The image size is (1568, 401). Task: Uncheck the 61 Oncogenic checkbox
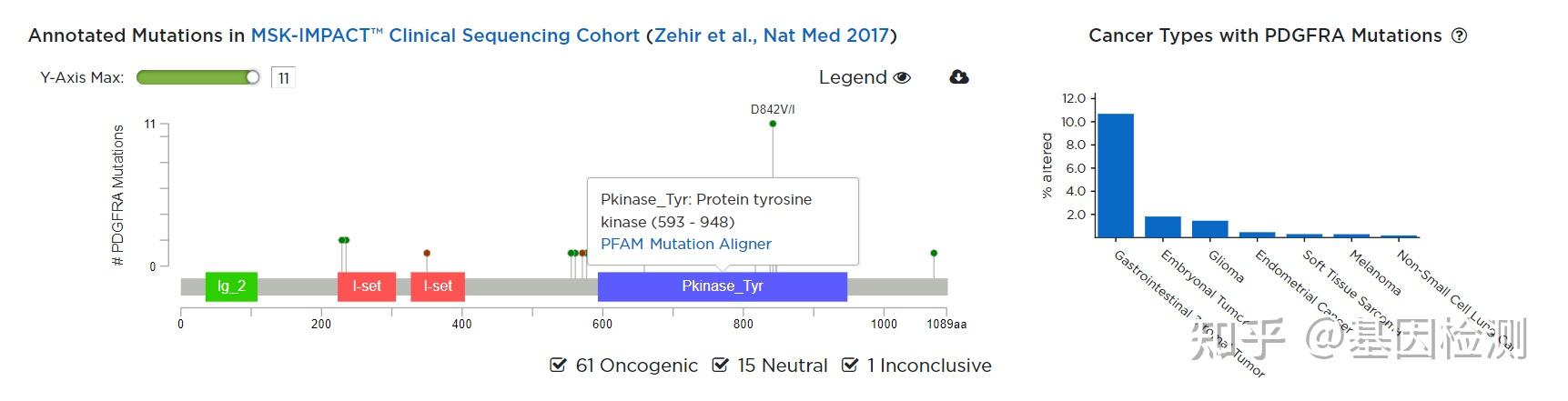[x=559, y=366]
